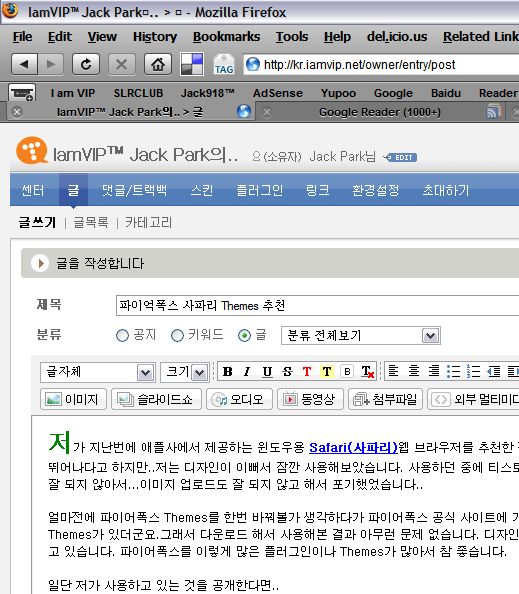The height and width of the screenshot is (594, 519).
Task: Open the del.icio.us bookmarks checkered icon
Action: 192,64
